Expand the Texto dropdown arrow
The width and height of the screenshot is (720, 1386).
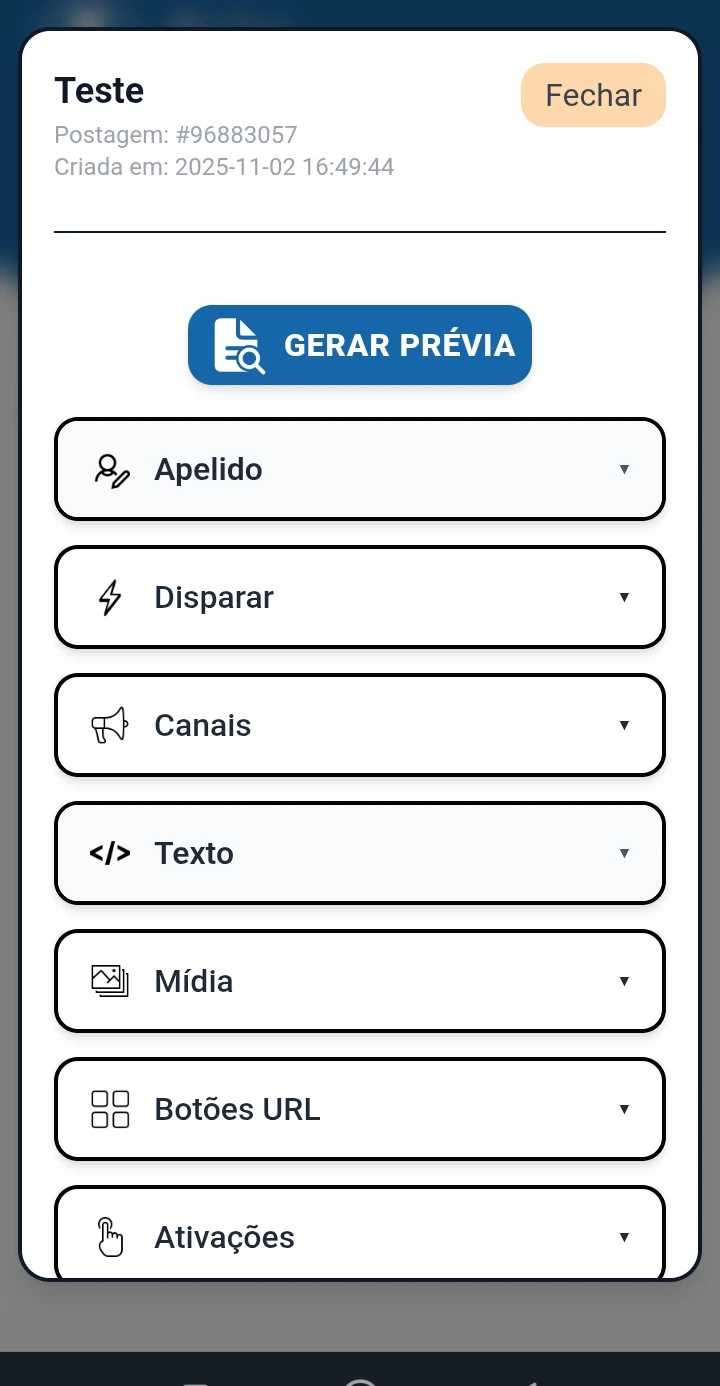(x=624, y=854)
